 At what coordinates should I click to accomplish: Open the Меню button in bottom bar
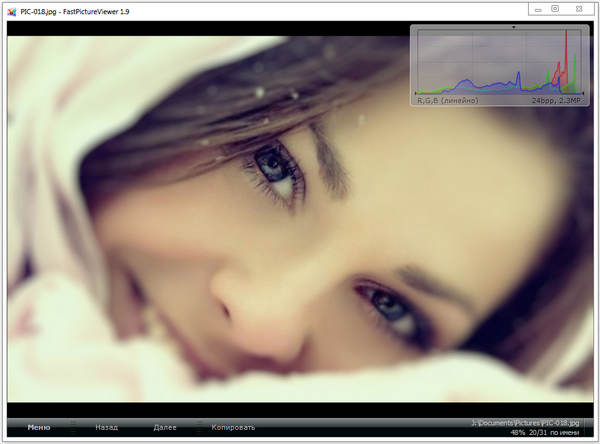tap(39, 427)
